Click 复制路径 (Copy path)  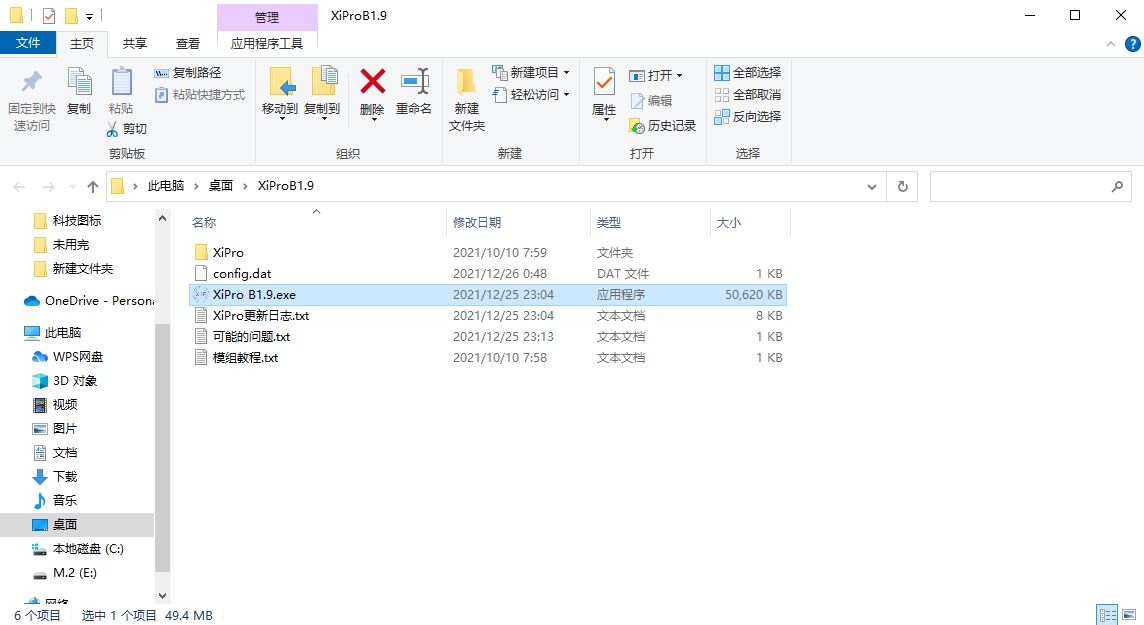pyautogui.click(x=188, y=73)
